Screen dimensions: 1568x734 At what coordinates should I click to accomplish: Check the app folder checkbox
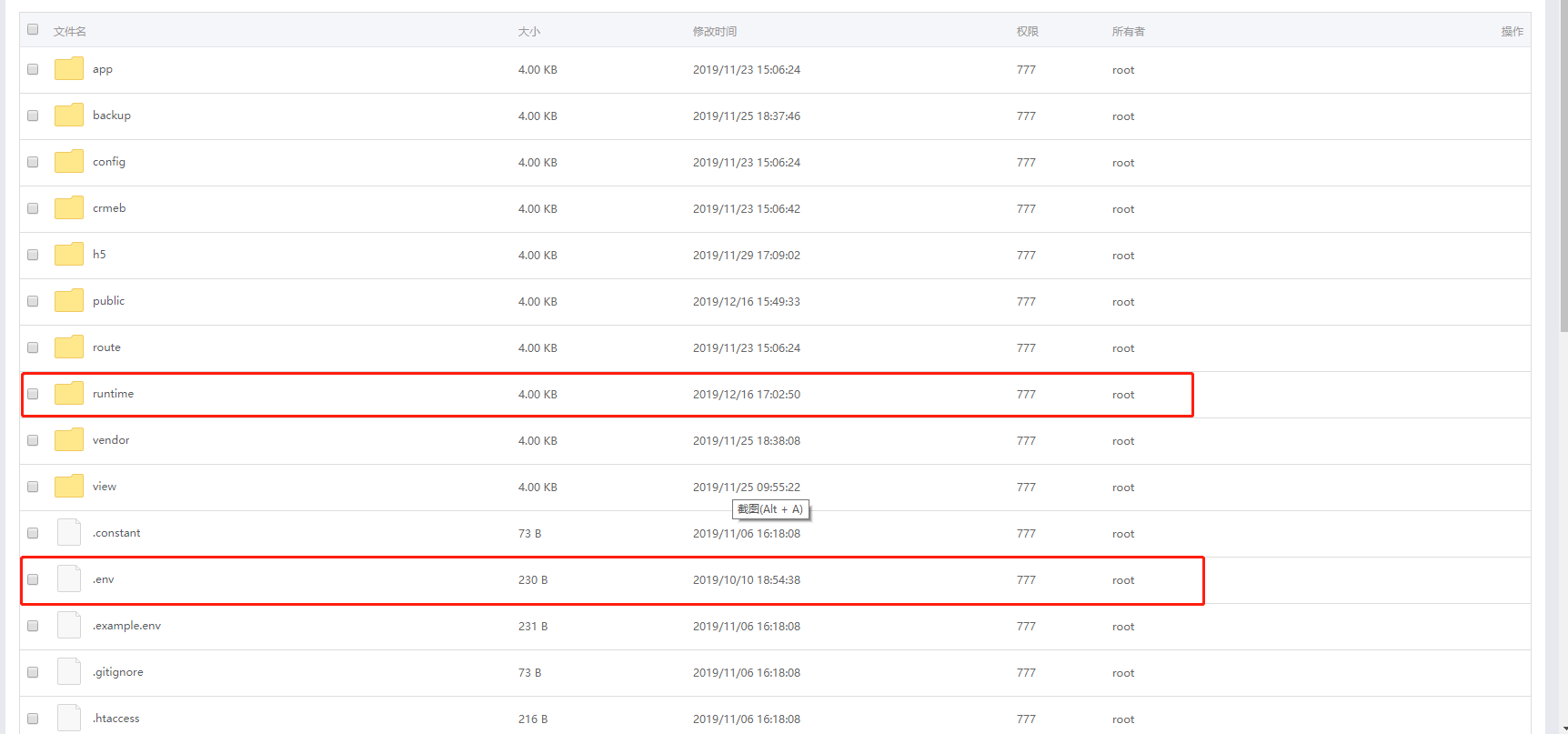pos(33,69)
